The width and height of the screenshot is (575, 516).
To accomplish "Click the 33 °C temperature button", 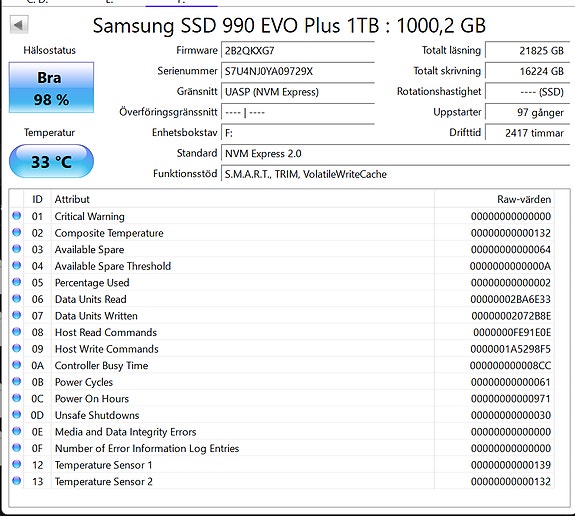I will tap(51, 161).
